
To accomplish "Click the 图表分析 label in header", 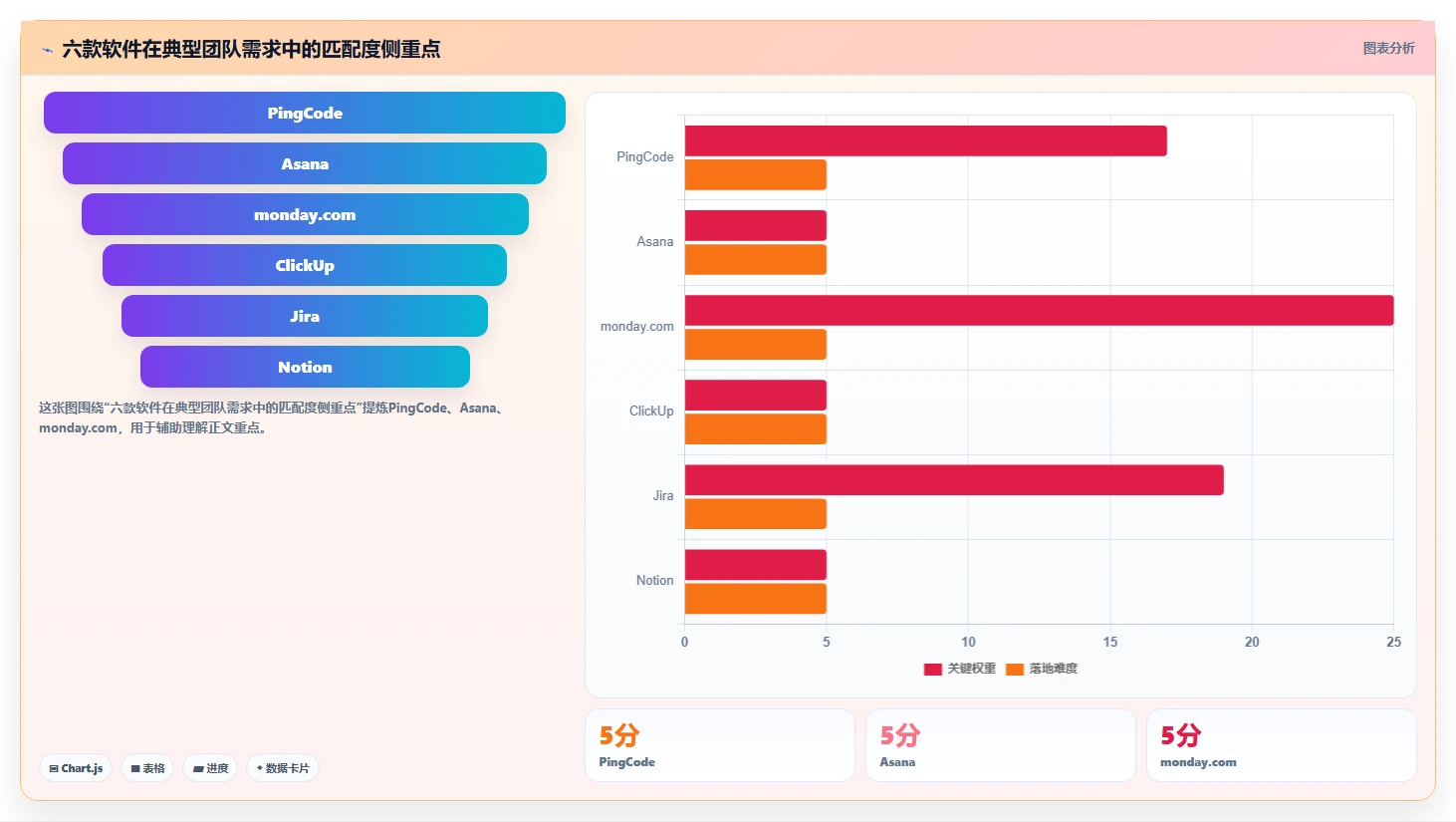I will (x=1388, y=48).
